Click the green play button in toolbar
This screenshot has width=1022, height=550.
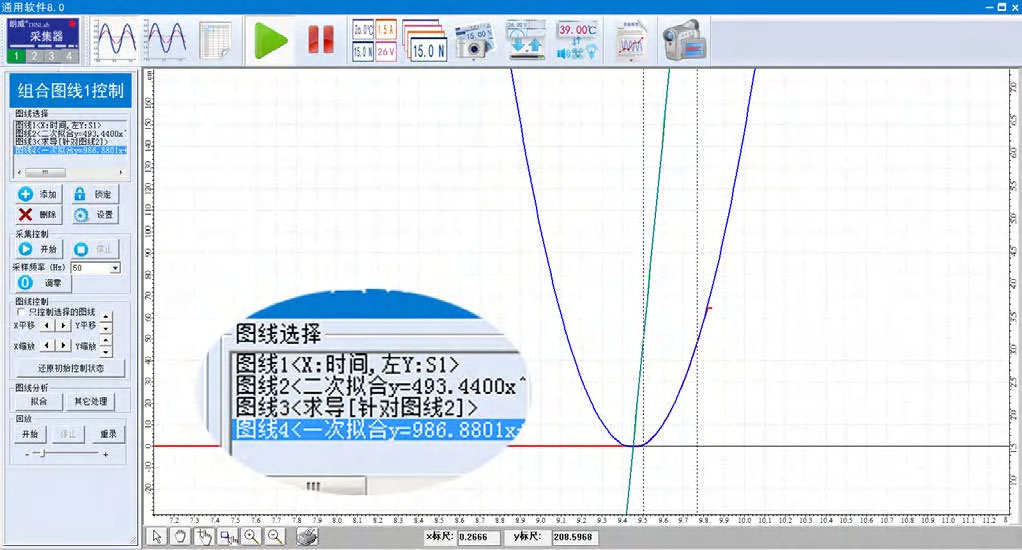(269, 41)
